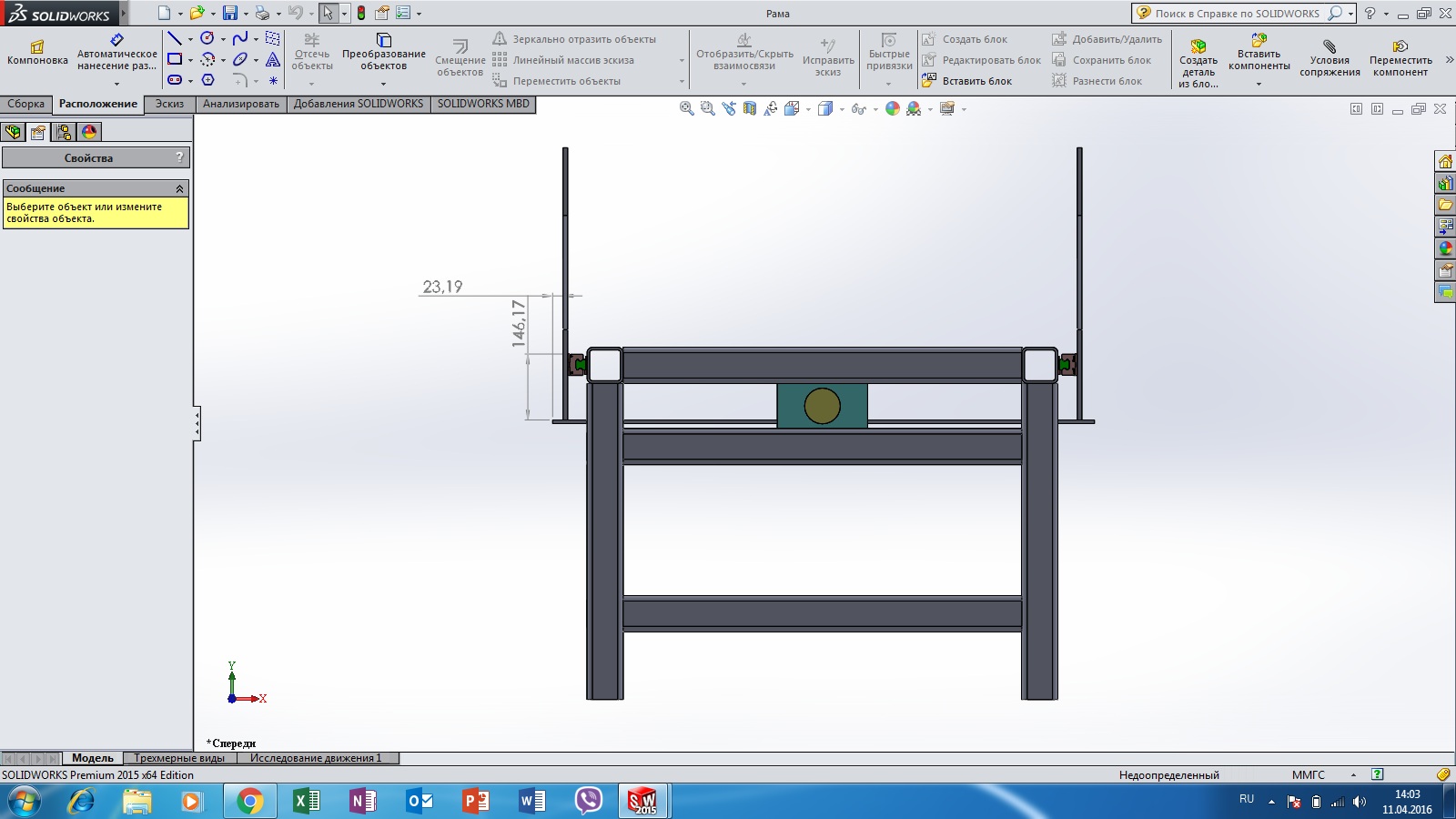Viewport: 1456px width, 819px height.
Task: Select the Circle sketch tool
Action: tap(207, 38)
